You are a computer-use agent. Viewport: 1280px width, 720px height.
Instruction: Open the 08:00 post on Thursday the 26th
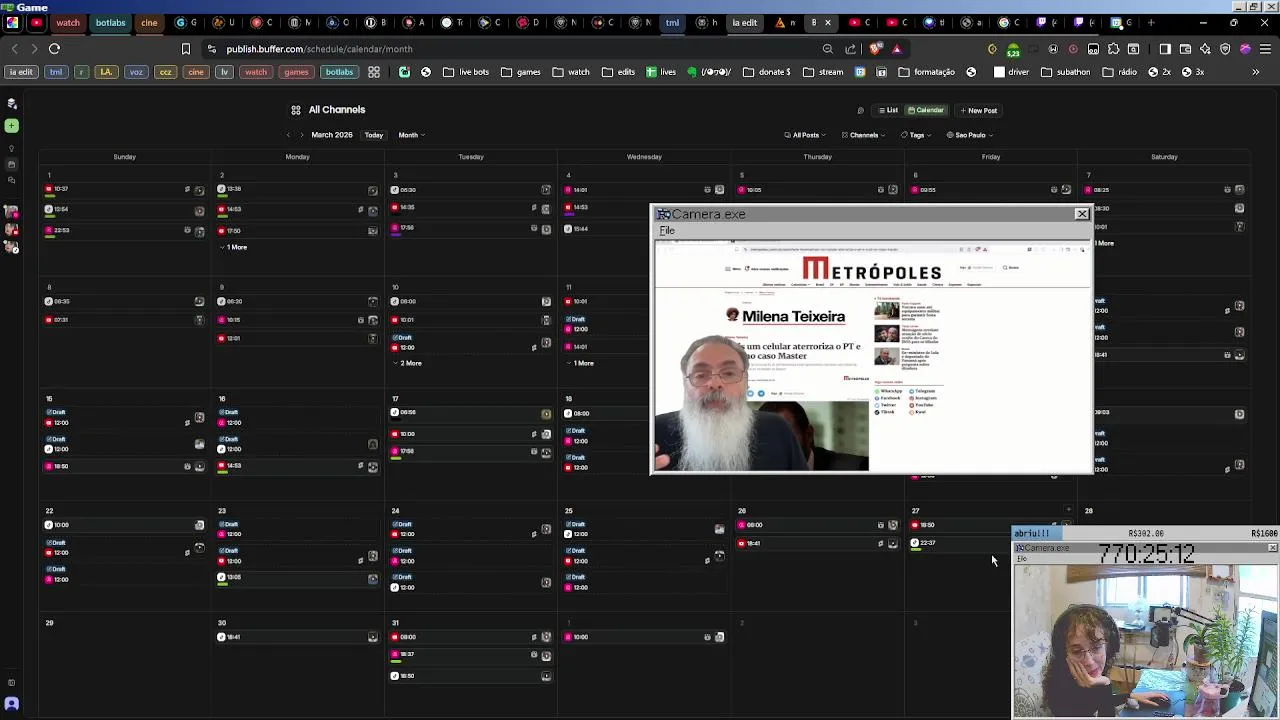tap(818, 525)
